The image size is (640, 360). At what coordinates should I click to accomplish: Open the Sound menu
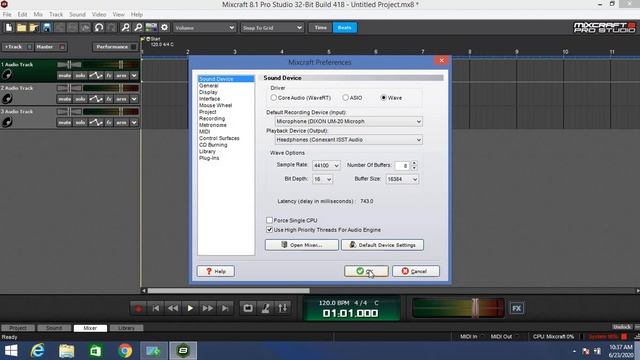pyautogui.click(x=77, y=14)
